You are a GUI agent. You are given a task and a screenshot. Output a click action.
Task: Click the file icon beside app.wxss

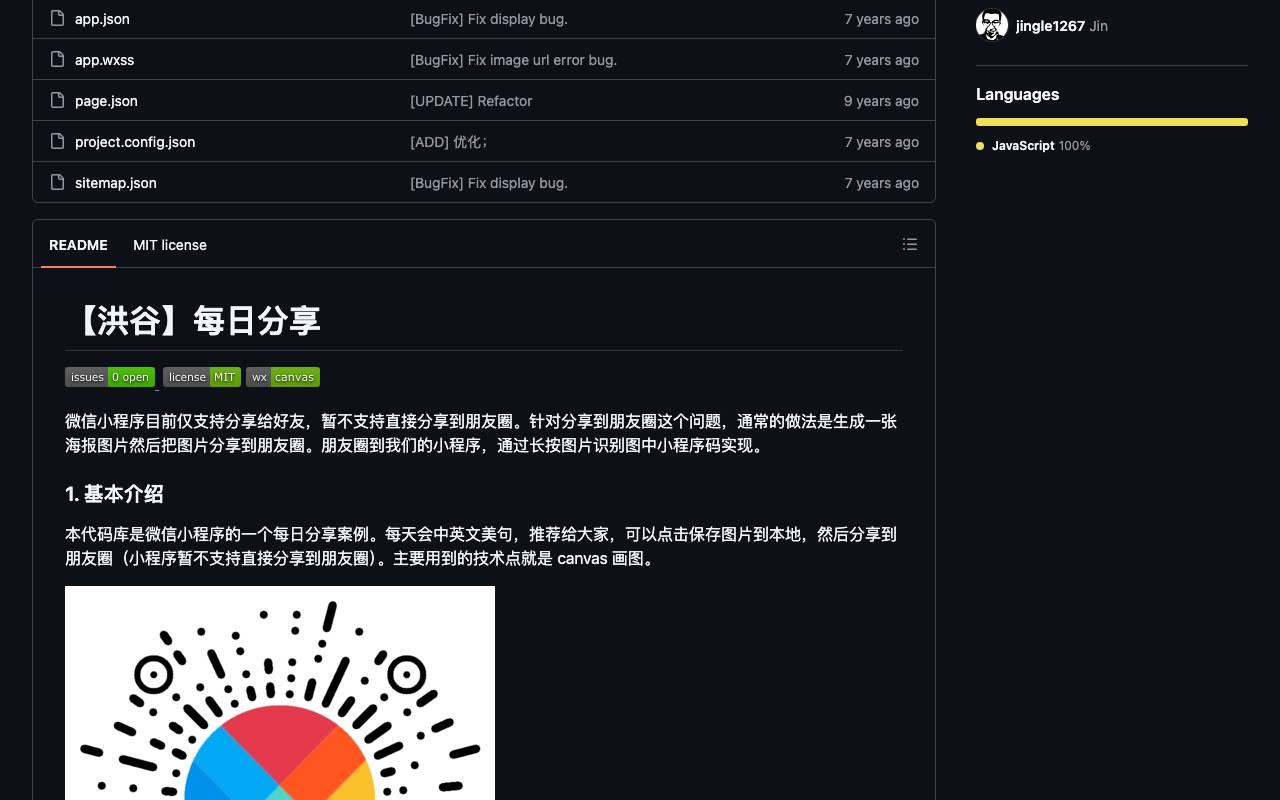pos(57,59)
